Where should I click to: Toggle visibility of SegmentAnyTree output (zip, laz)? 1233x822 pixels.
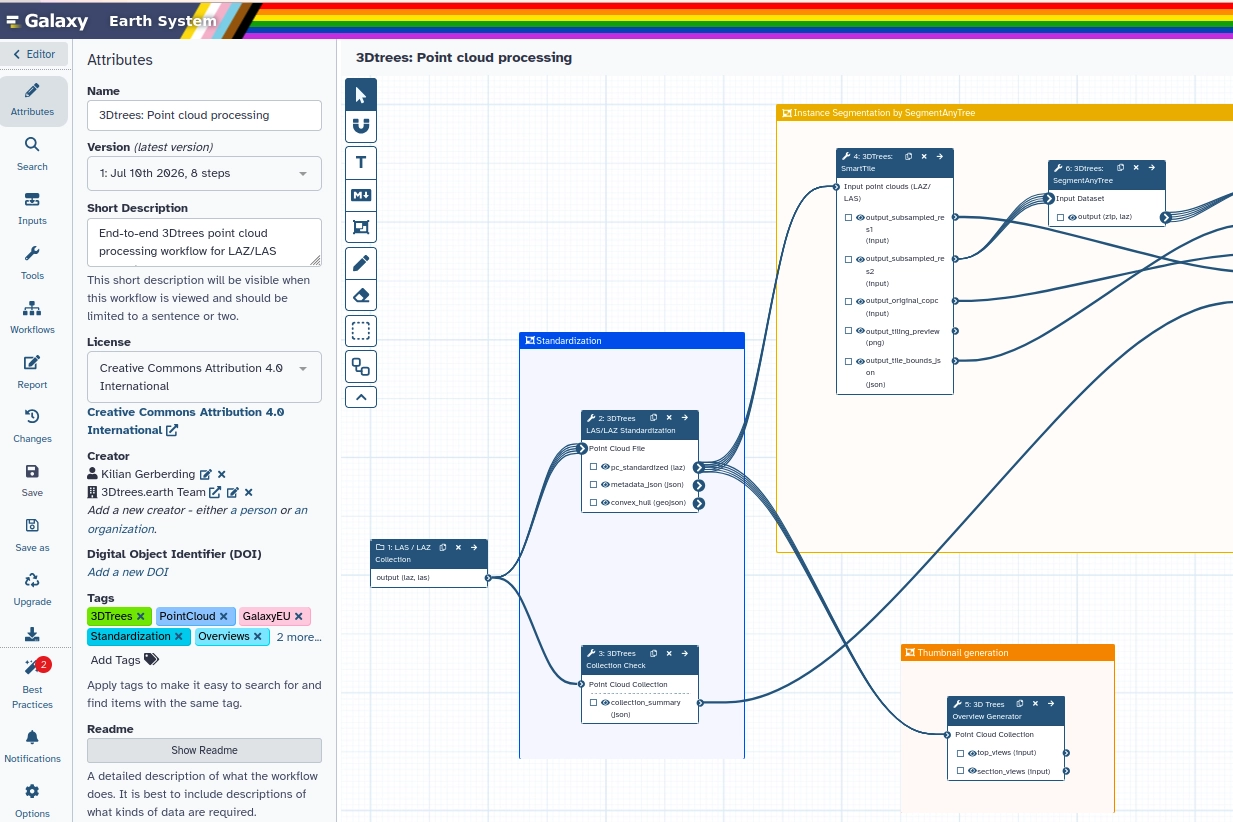pyautogui.click(x=1072, y=217)
